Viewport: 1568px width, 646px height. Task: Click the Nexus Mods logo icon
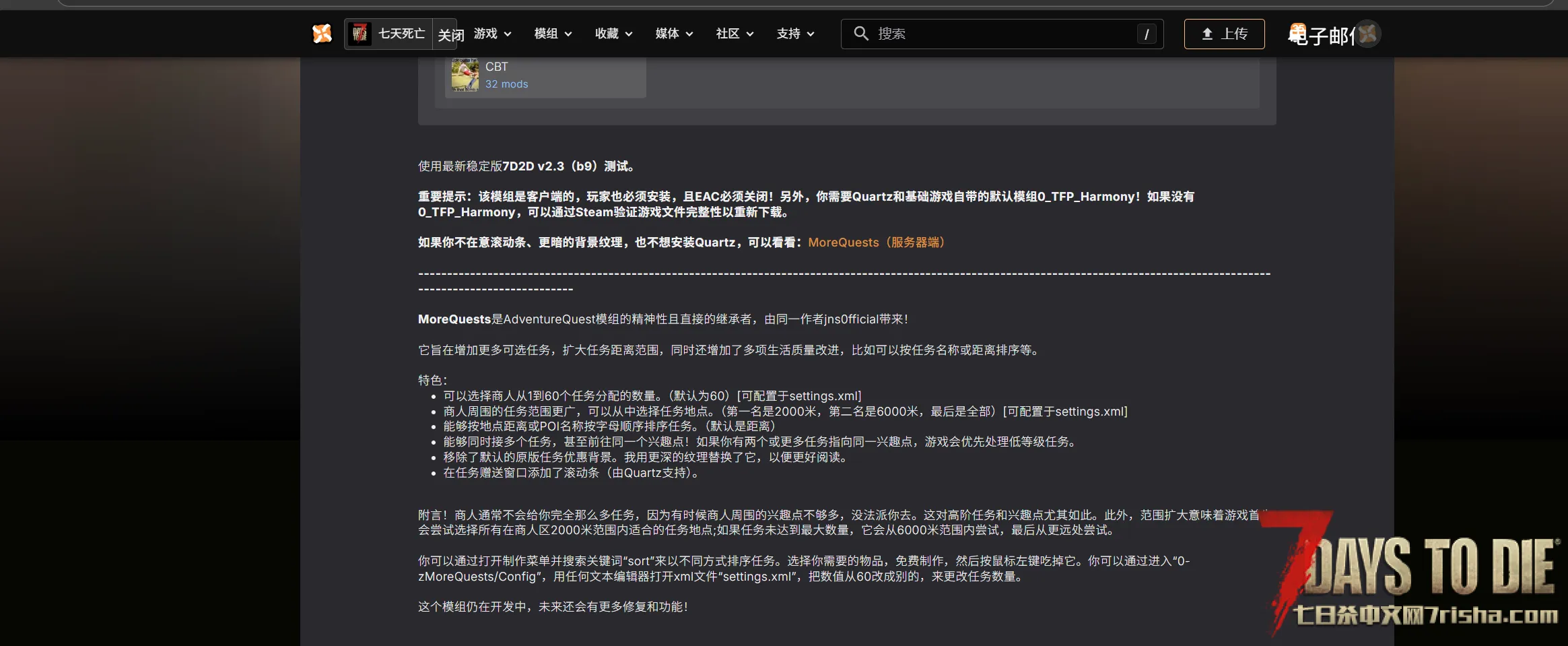[x=322, y=34]
